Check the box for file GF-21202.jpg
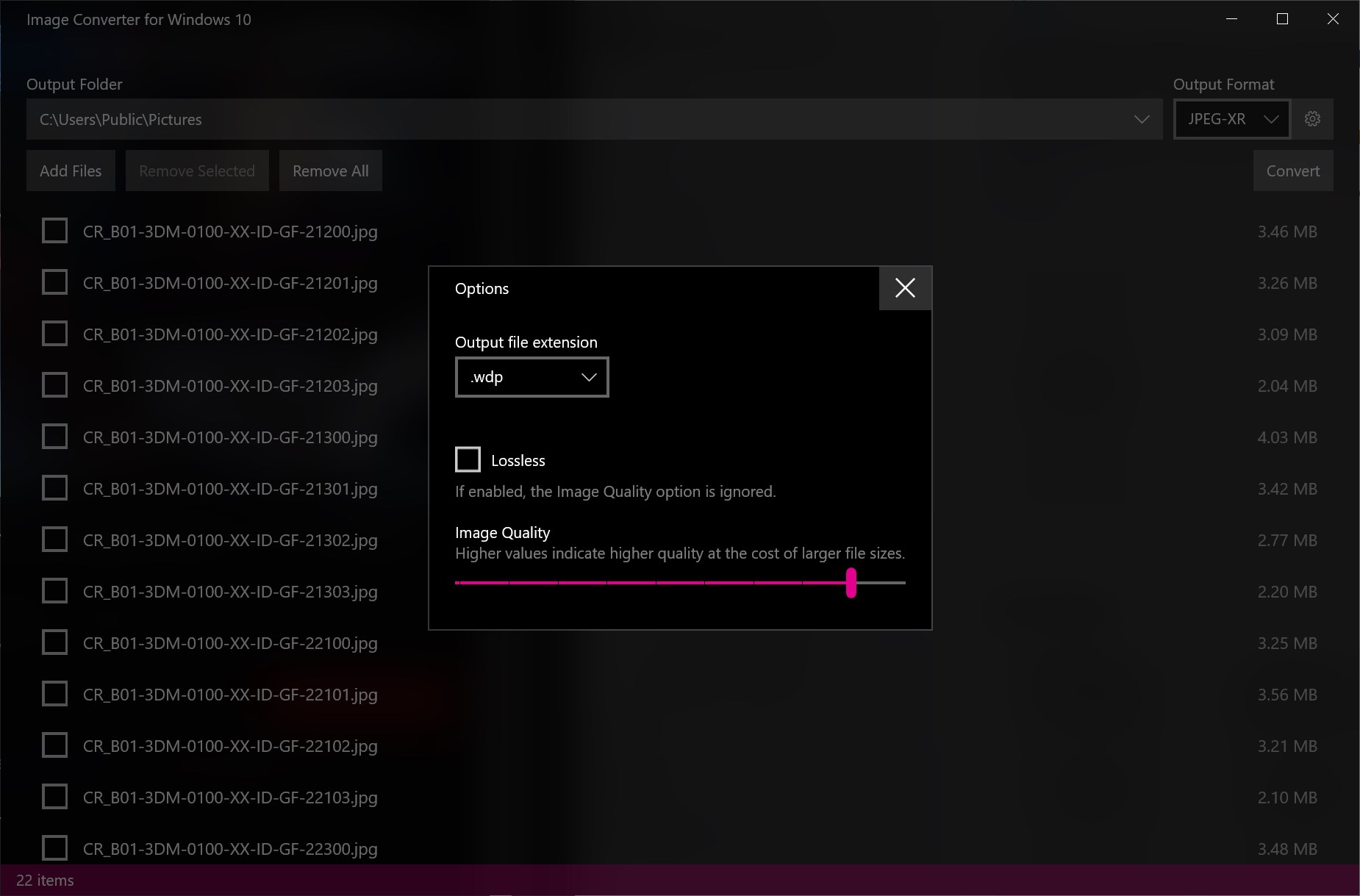1360x896 pixels. (55, 334)
